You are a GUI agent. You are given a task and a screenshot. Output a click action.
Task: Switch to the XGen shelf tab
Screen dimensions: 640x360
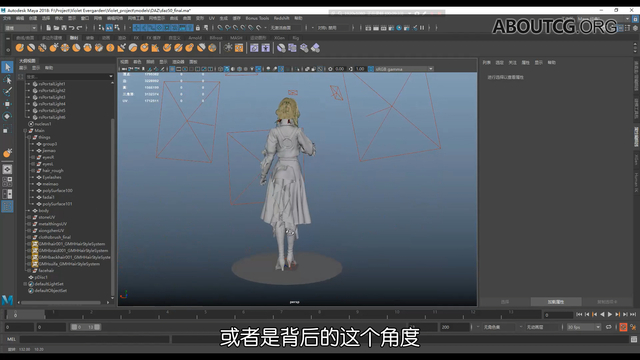[280, 38]
